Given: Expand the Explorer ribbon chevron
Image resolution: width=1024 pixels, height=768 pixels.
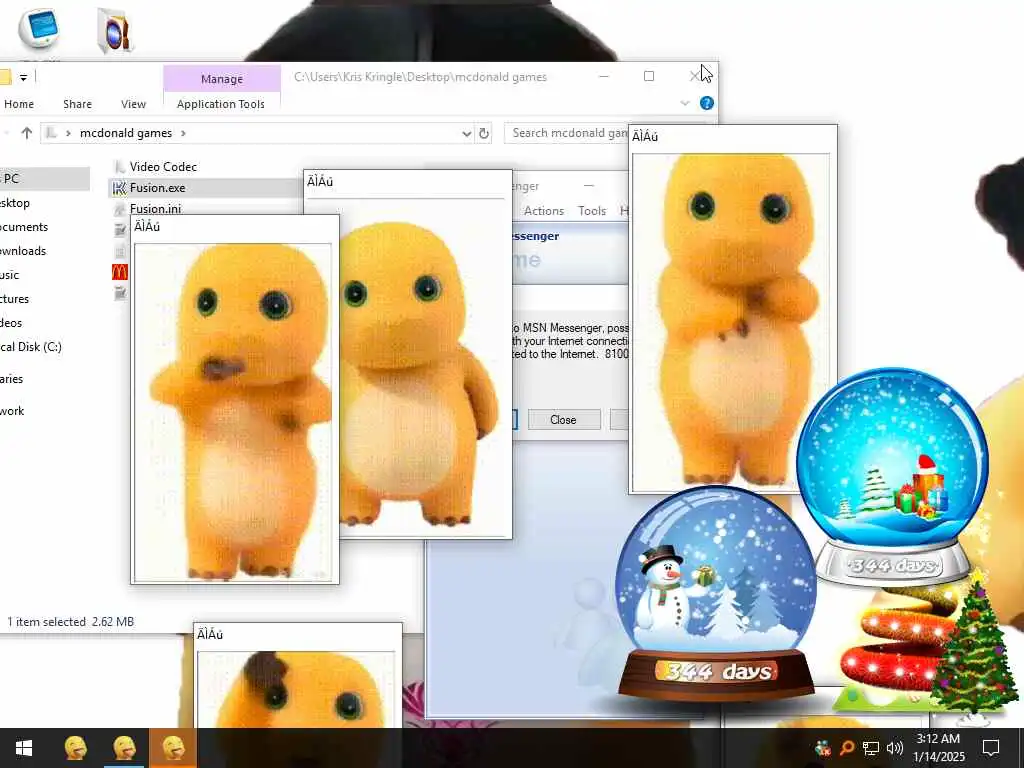Looking at the screenshot, I should click(684, 103).
